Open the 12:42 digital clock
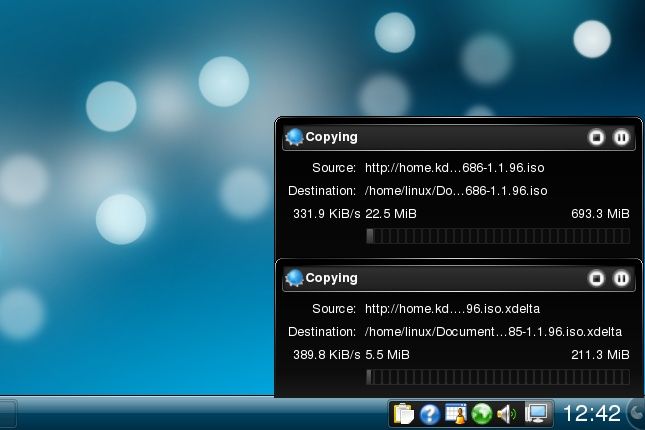This screenshot has height=430, width=645. point(591,413)
